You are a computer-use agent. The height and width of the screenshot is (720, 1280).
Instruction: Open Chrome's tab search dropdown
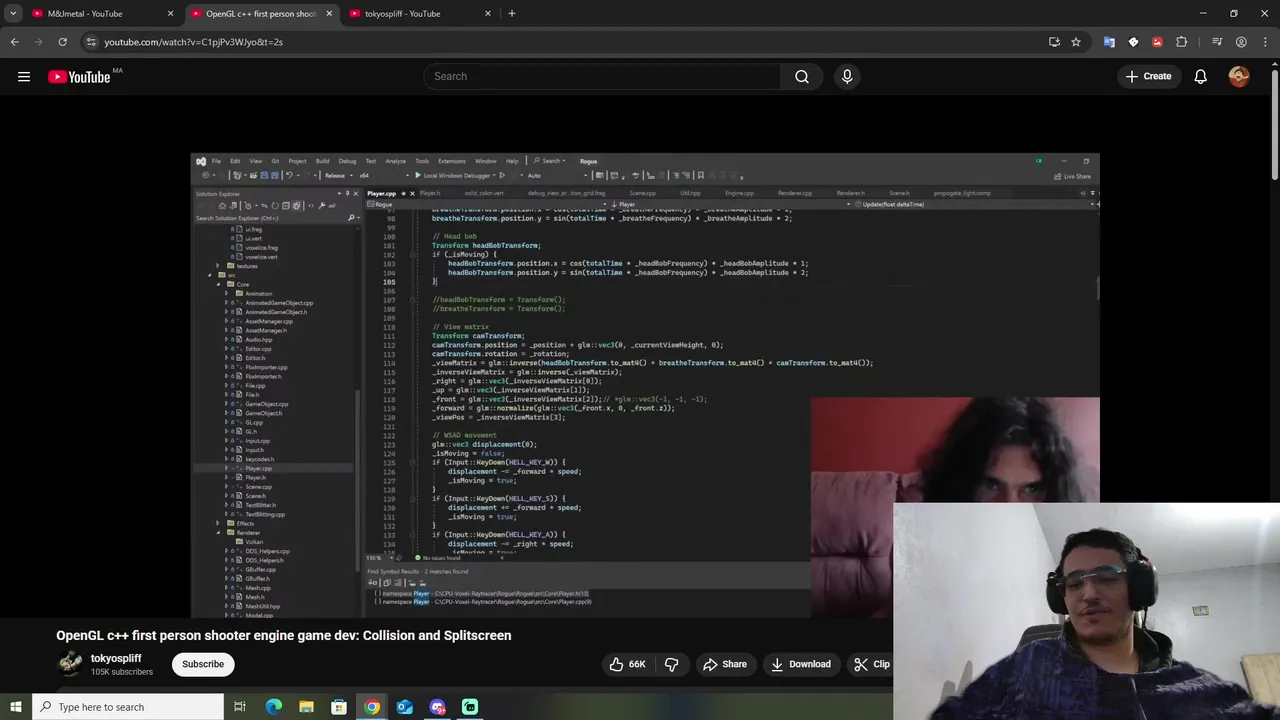pyautogui.click(x=13, y=14)
